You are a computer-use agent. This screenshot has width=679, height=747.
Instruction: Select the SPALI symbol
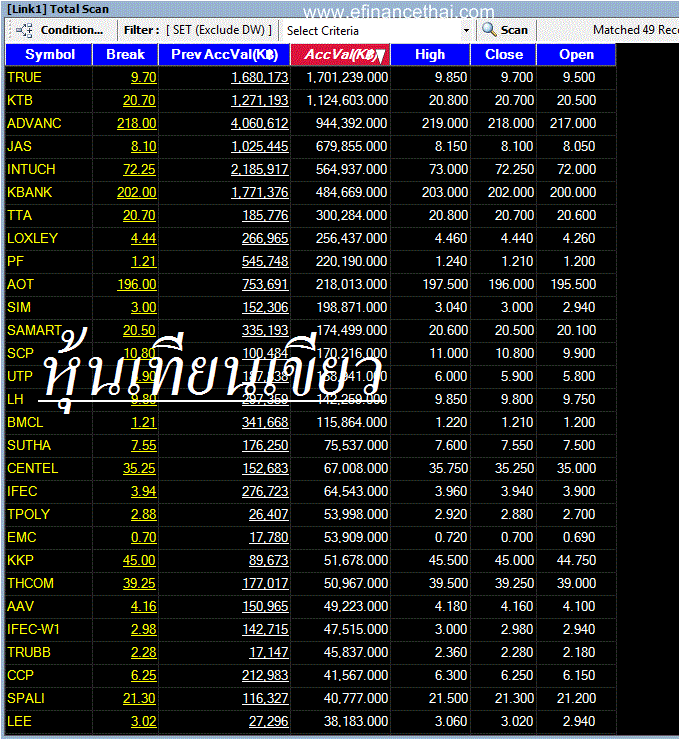[26, 698]
